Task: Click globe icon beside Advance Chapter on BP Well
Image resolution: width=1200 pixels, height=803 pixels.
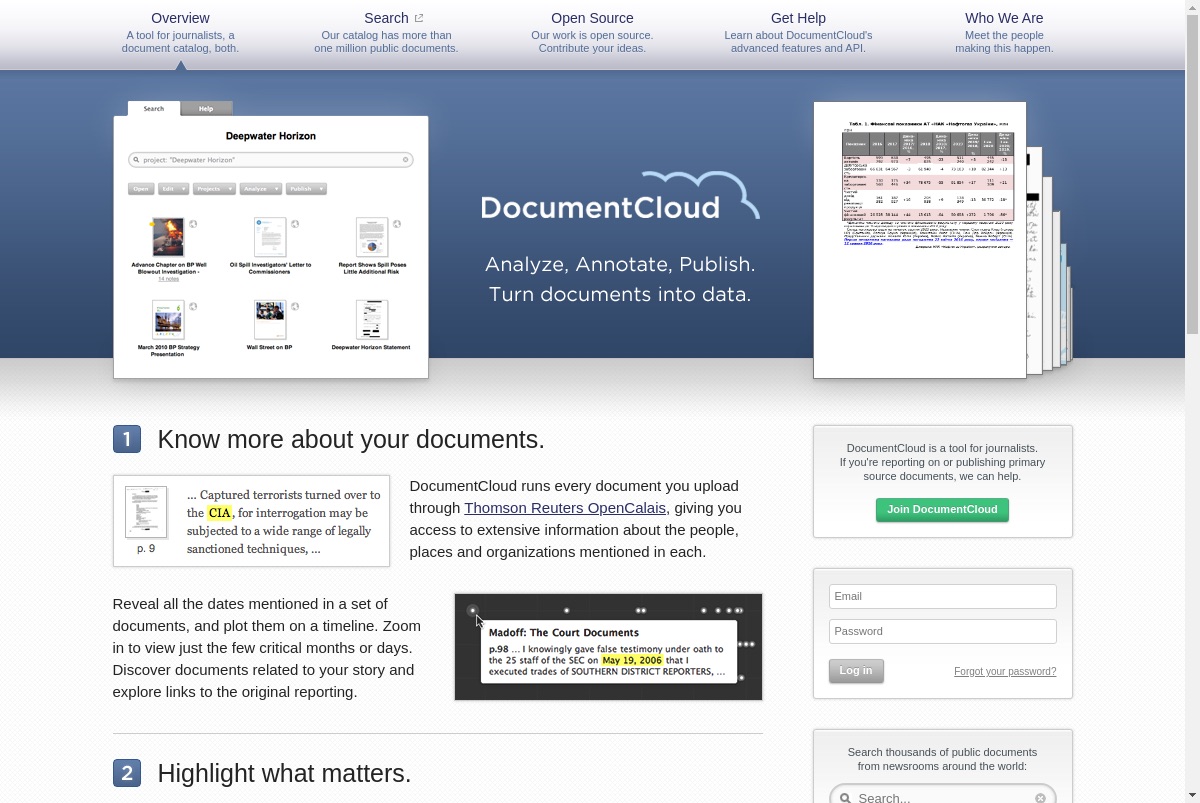Action: 194,224
